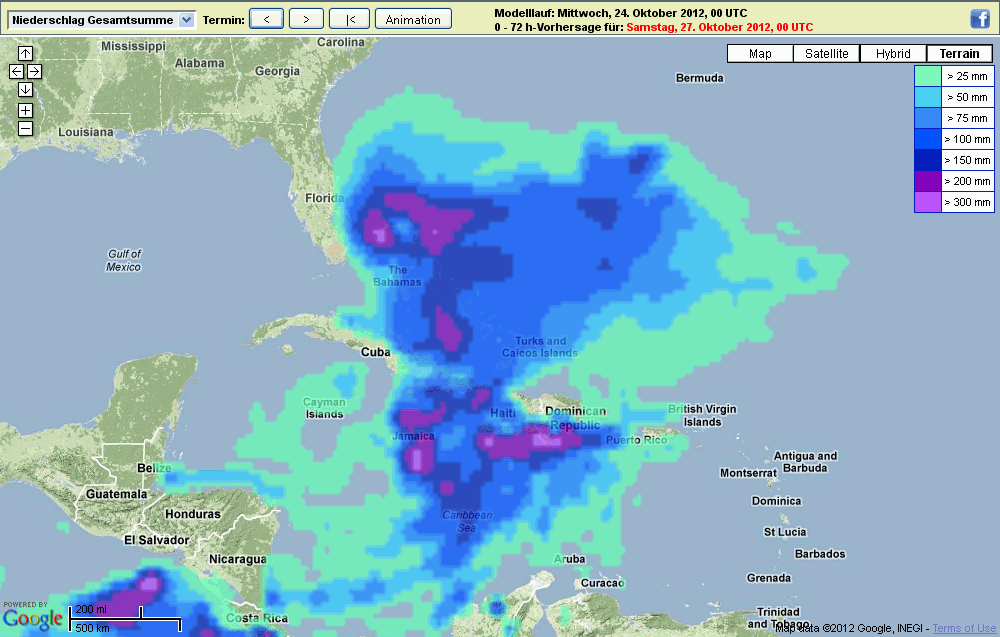Click the Caribbean Sea label

point(467,522)
